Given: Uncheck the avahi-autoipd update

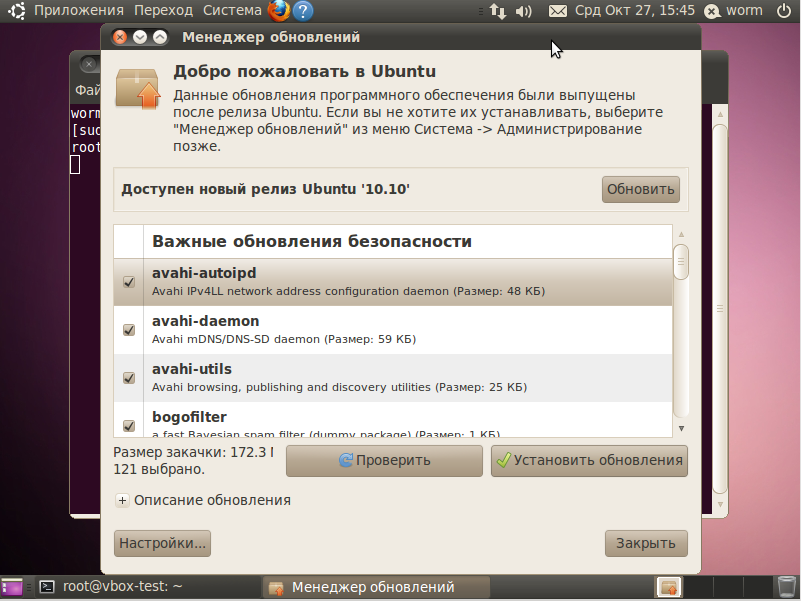Looking at the screenshot, I should pyautogui.click(x=129, y=282).
